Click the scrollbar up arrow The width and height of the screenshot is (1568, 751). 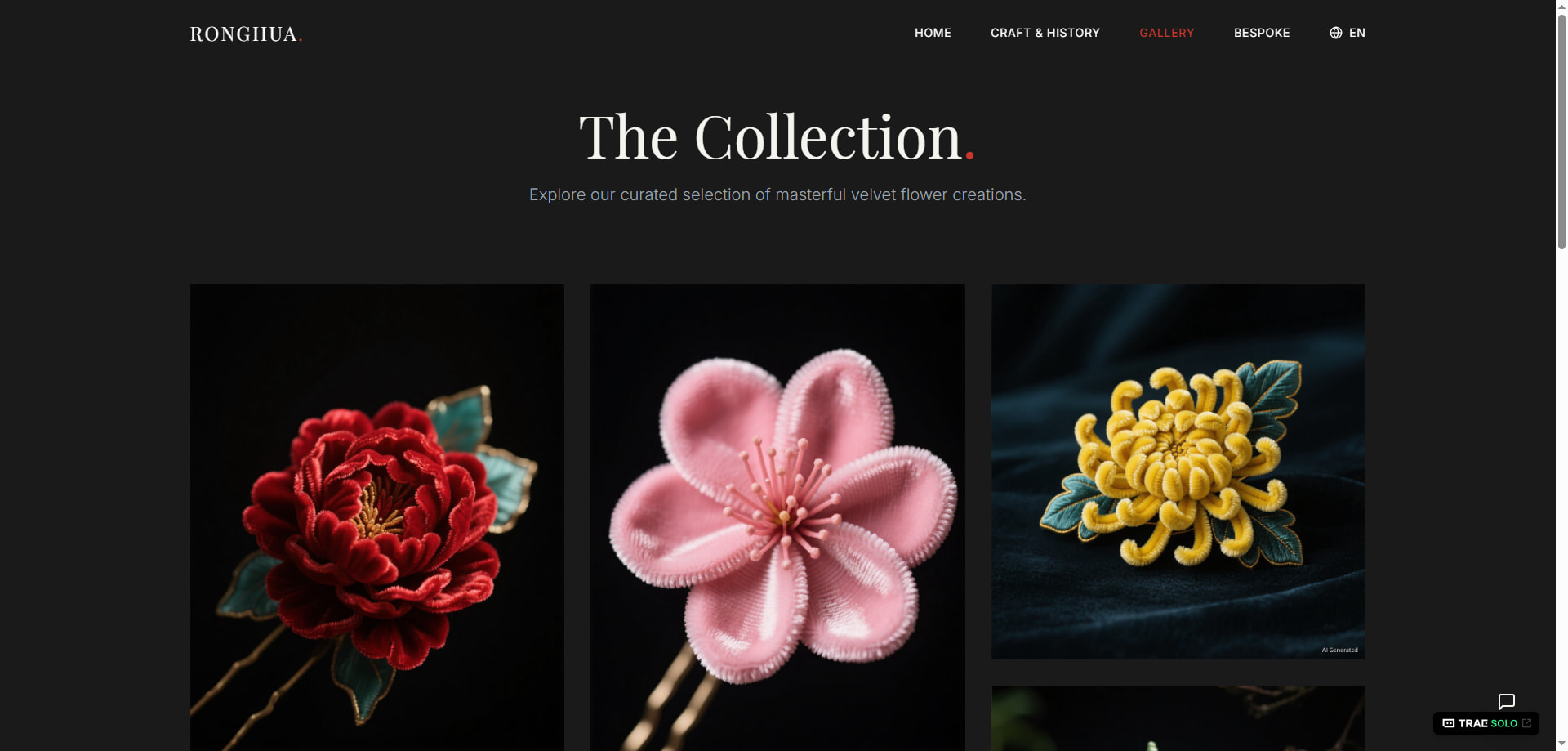[1561, 5]
